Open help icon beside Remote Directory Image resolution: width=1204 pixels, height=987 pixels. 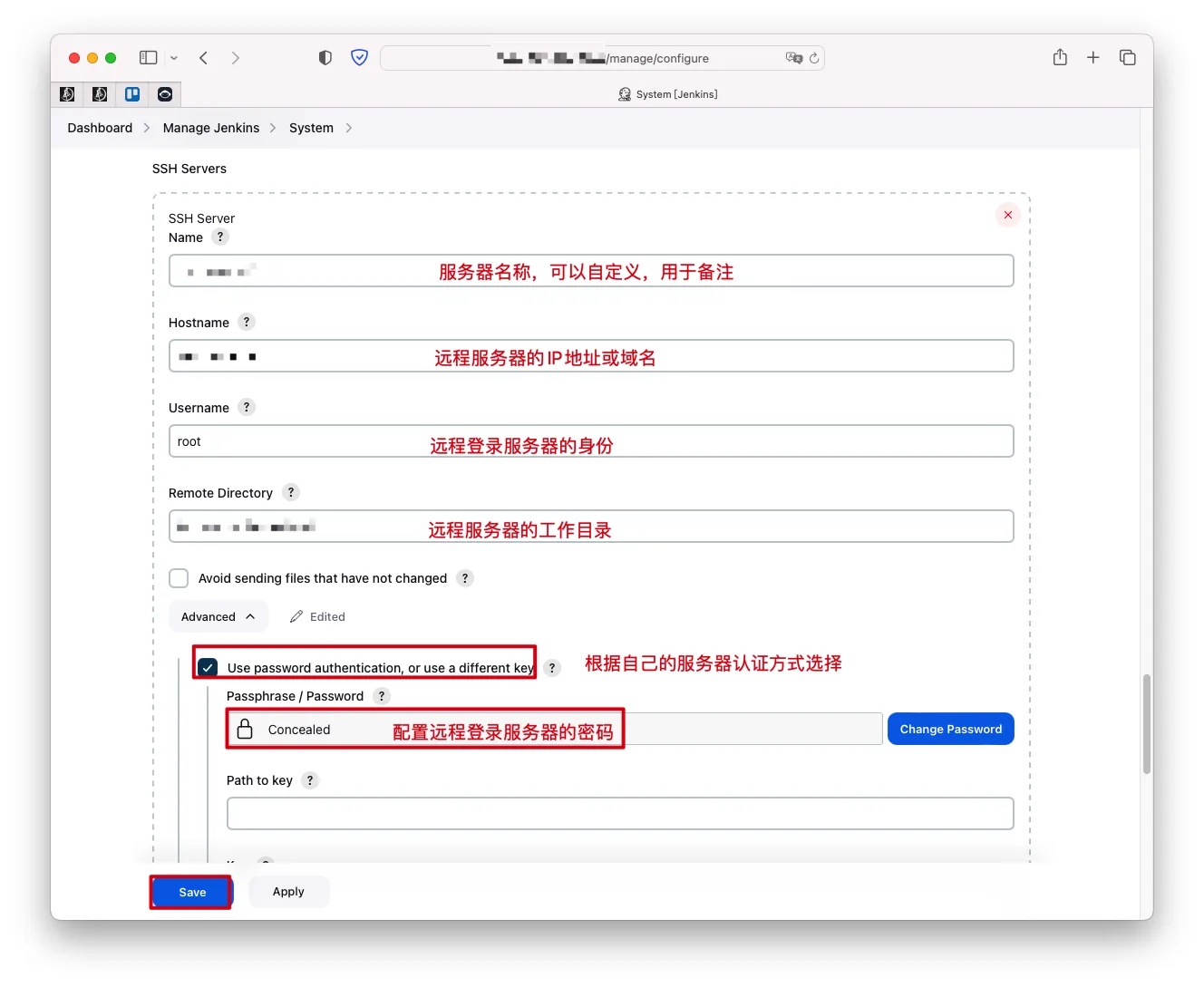[x=290, y=493]
